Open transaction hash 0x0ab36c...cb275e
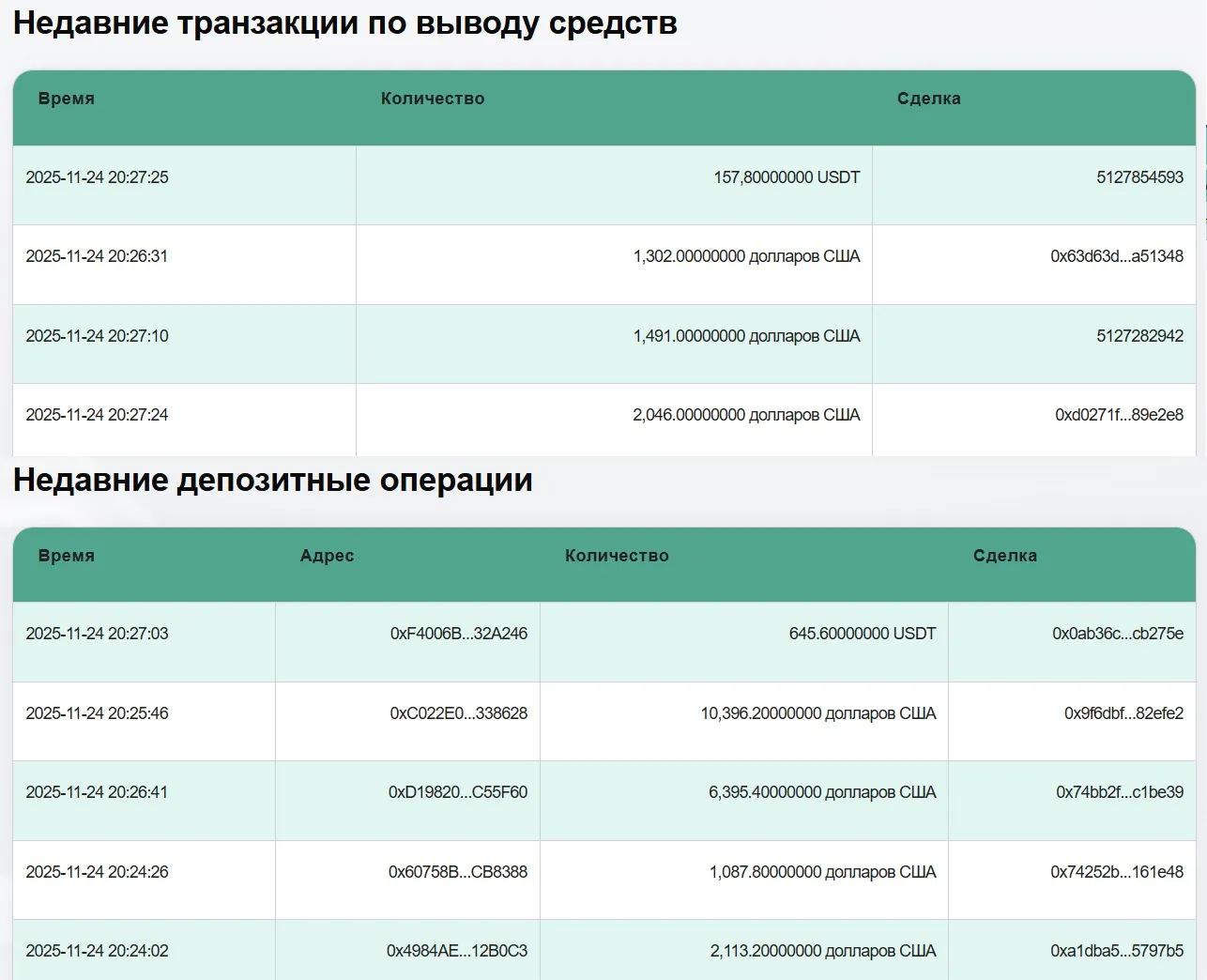Screen dimensions: 1207x980 [x=1118, y=634]
